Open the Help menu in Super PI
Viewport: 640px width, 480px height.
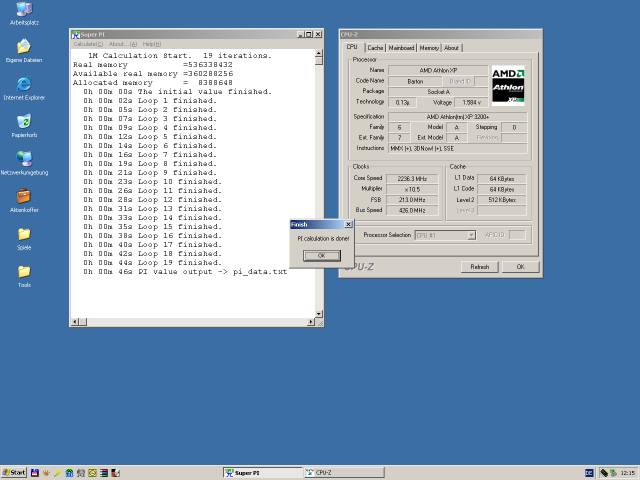[151, 44]
